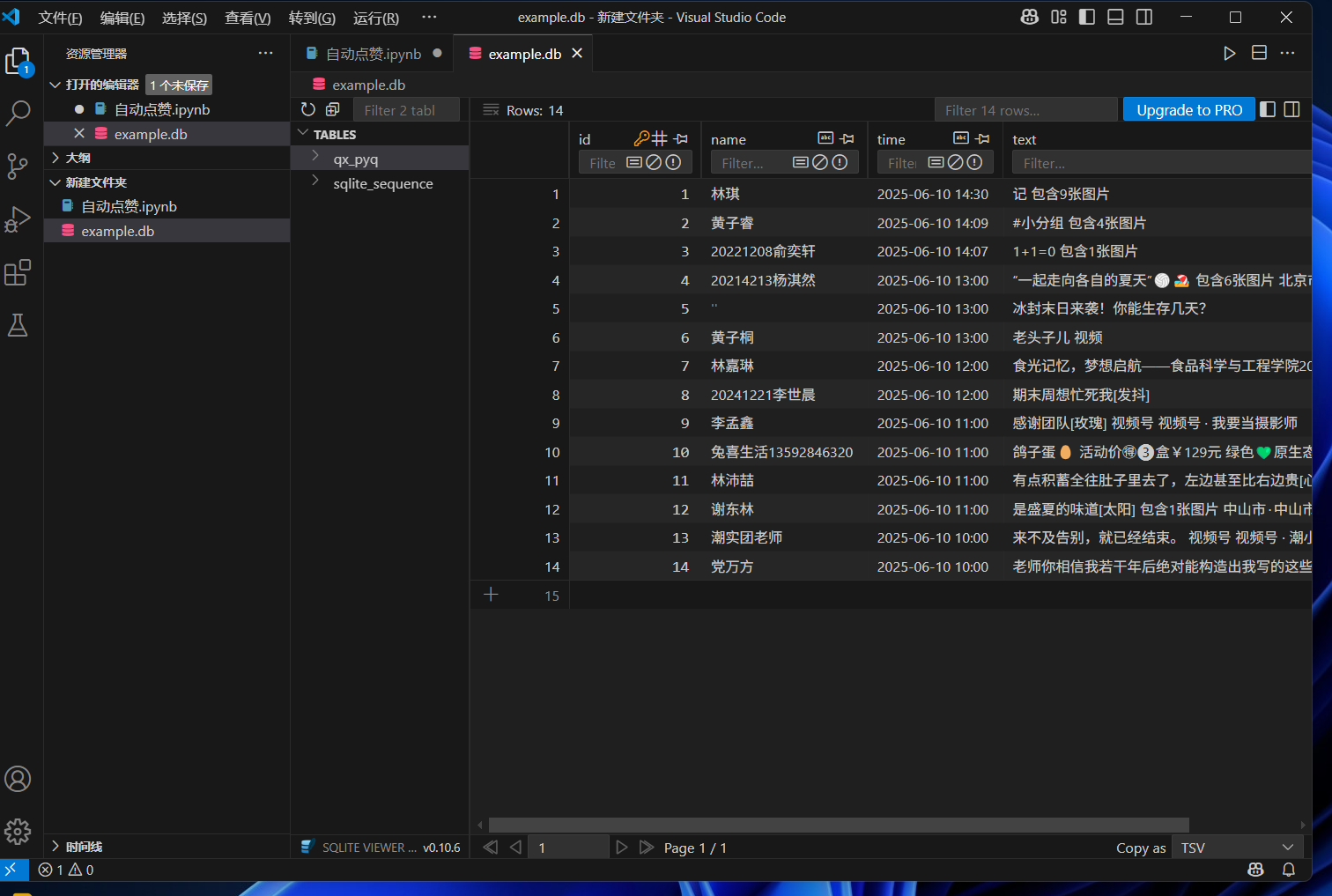Click the null filter icon in time column
Screen dimensions: 1332x896
click(x=956, y=162)
